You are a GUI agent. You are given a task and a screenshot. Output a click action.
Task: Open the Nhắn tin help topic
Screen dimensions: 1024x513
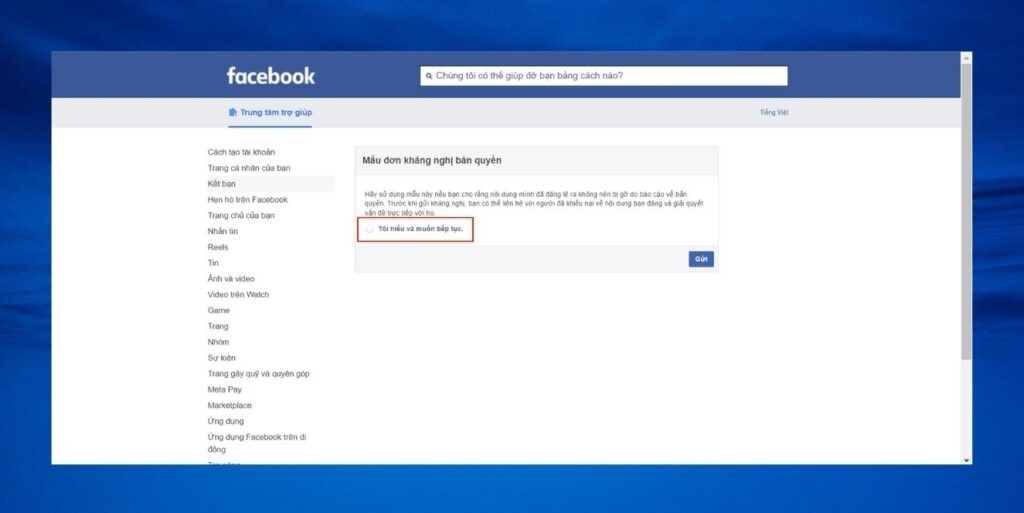(x=223, y=231)
